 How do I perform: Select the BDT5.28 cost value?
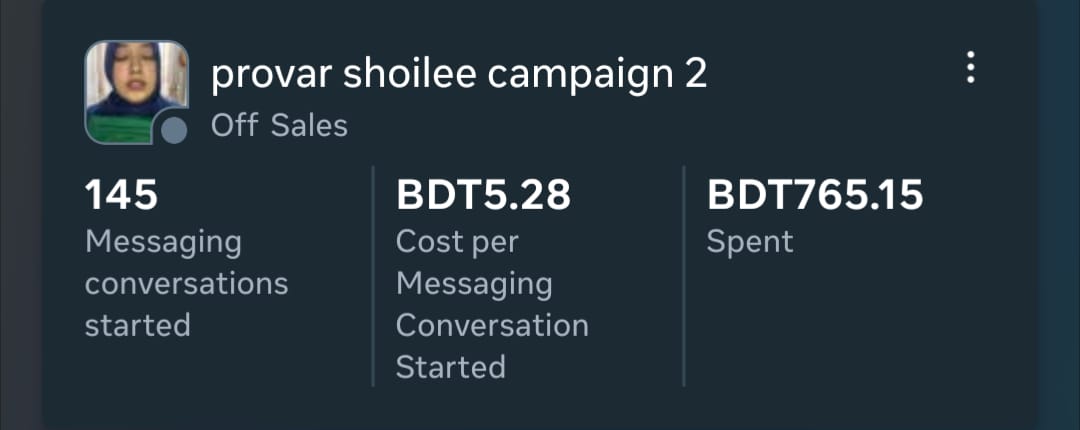(x=484, y=195)
